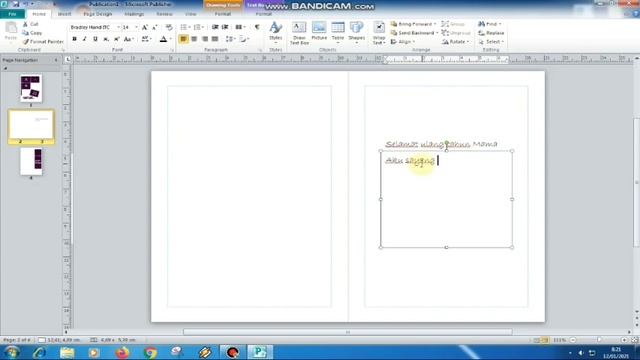
Task: Click the Draw Text Box tool
Action: click(299, 33)
